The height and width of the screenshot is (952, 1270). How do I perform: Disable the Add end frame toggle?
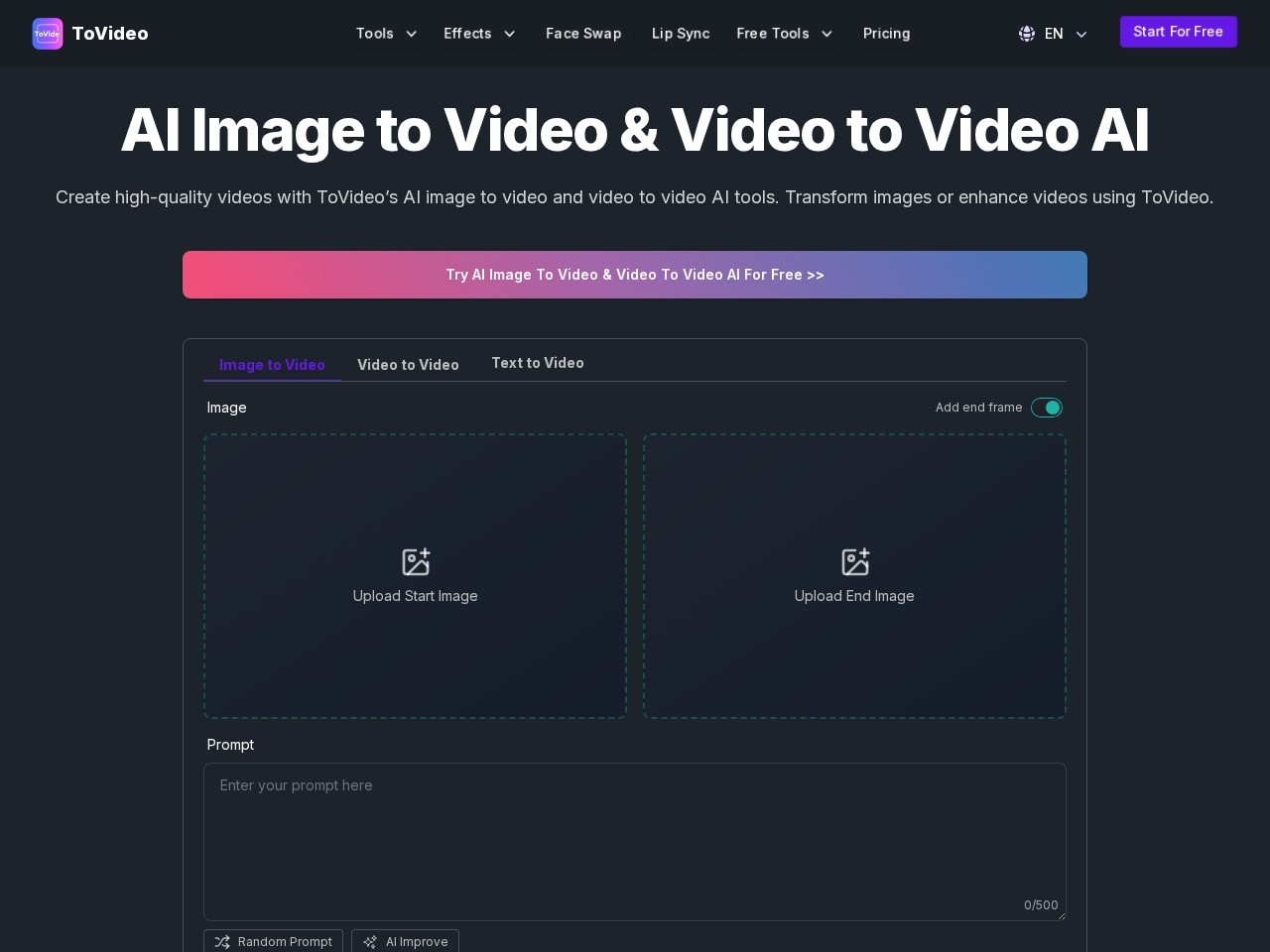coord(1047,408)
